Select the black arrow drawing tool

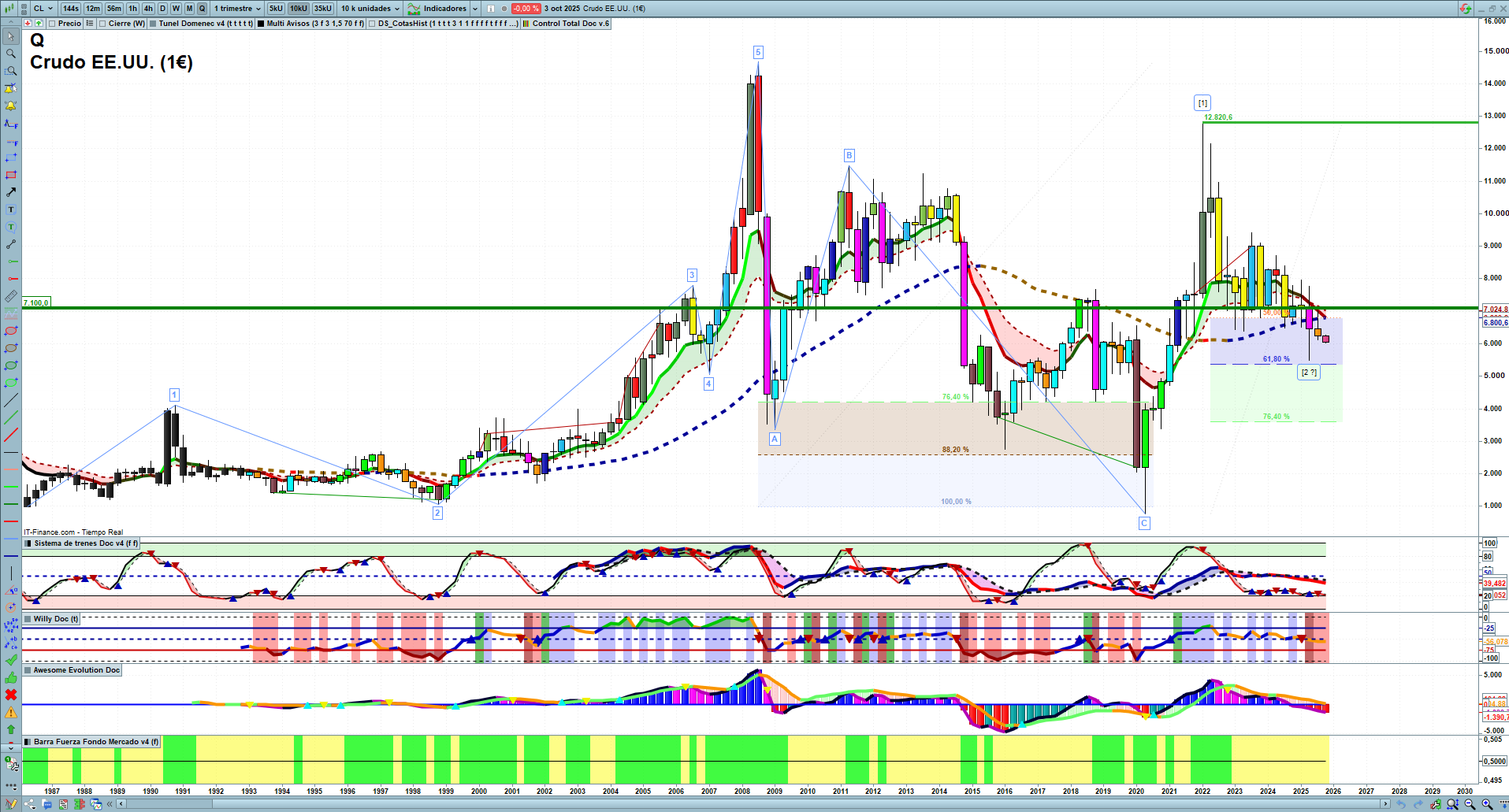(11, 192)
